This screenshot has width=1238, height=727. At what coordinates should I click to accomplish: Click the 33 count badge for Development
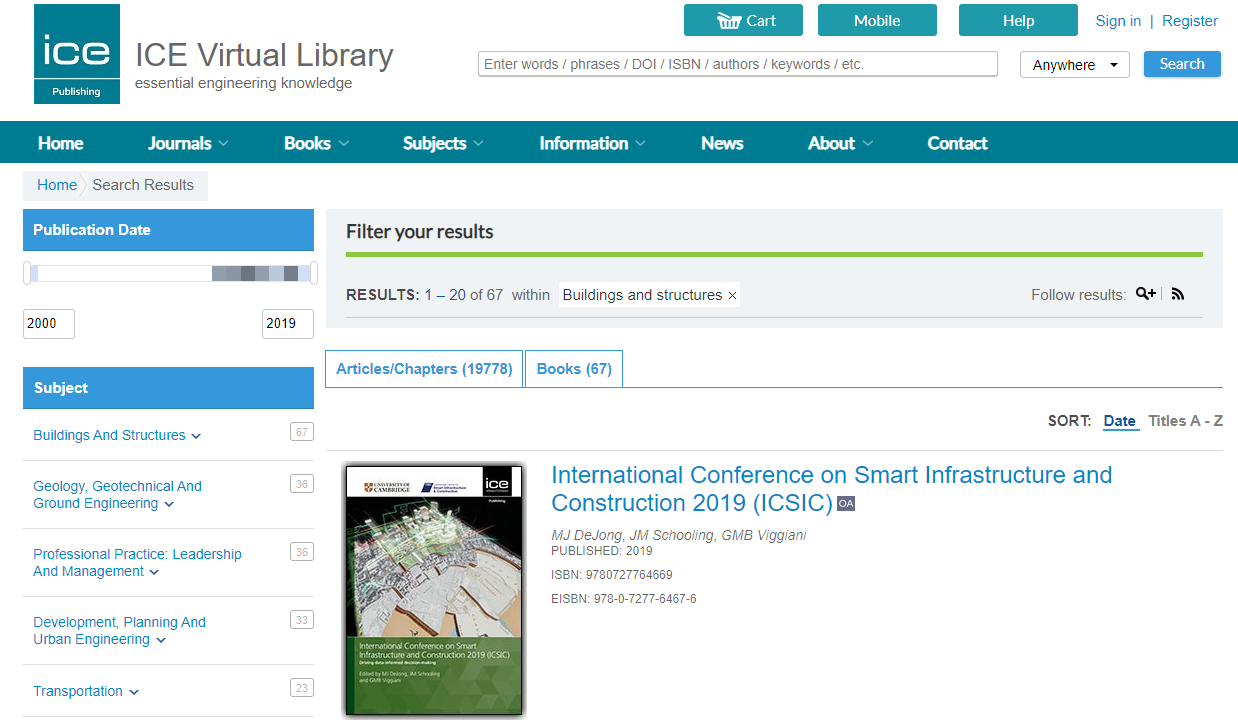click(x=301, y=620)
